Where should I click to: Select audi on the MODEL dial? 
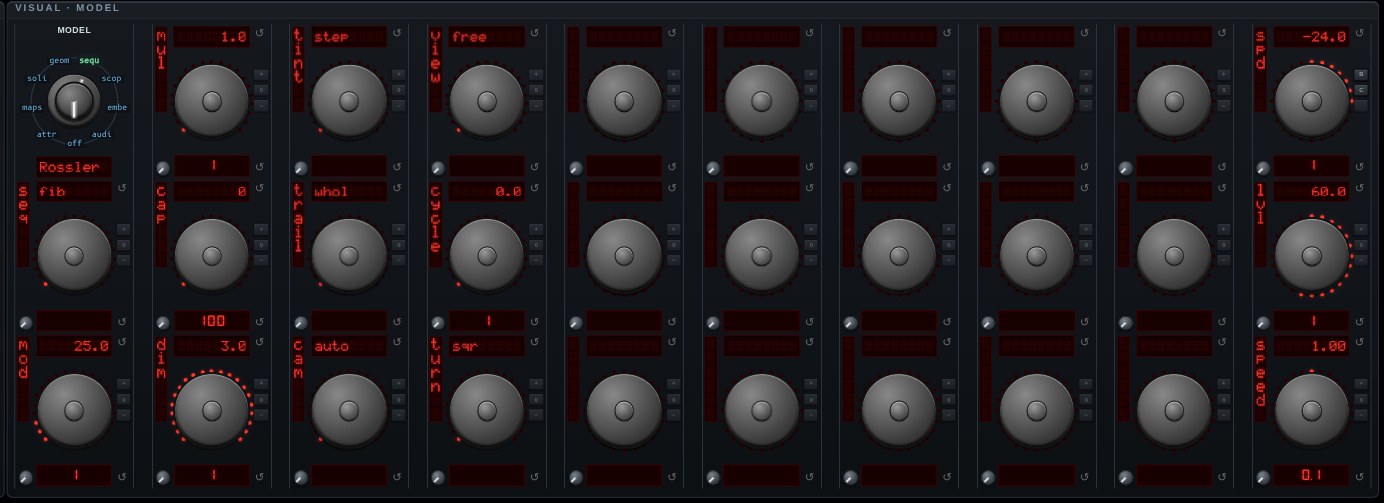click(102, 133)
